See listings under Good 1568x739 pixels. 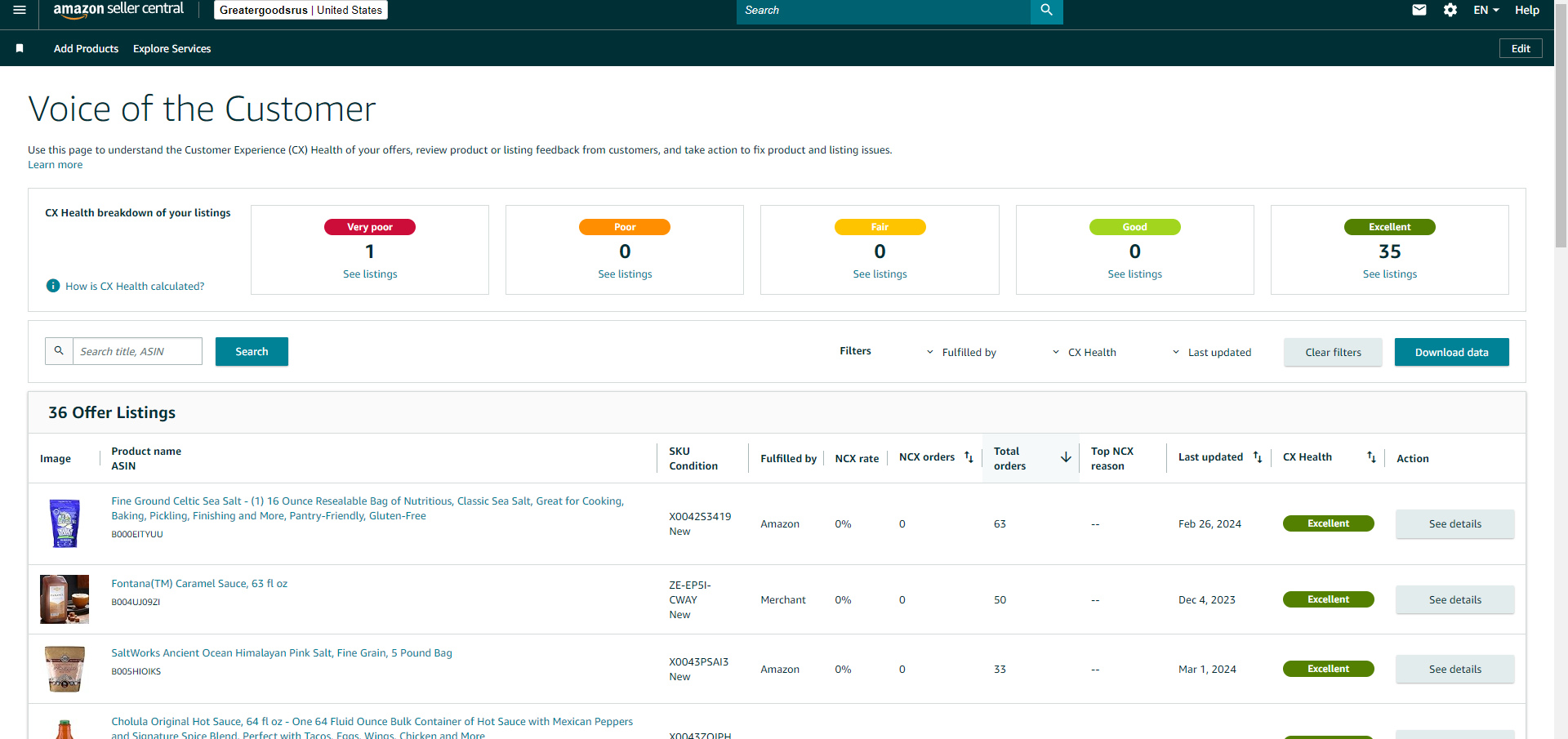1134,274
